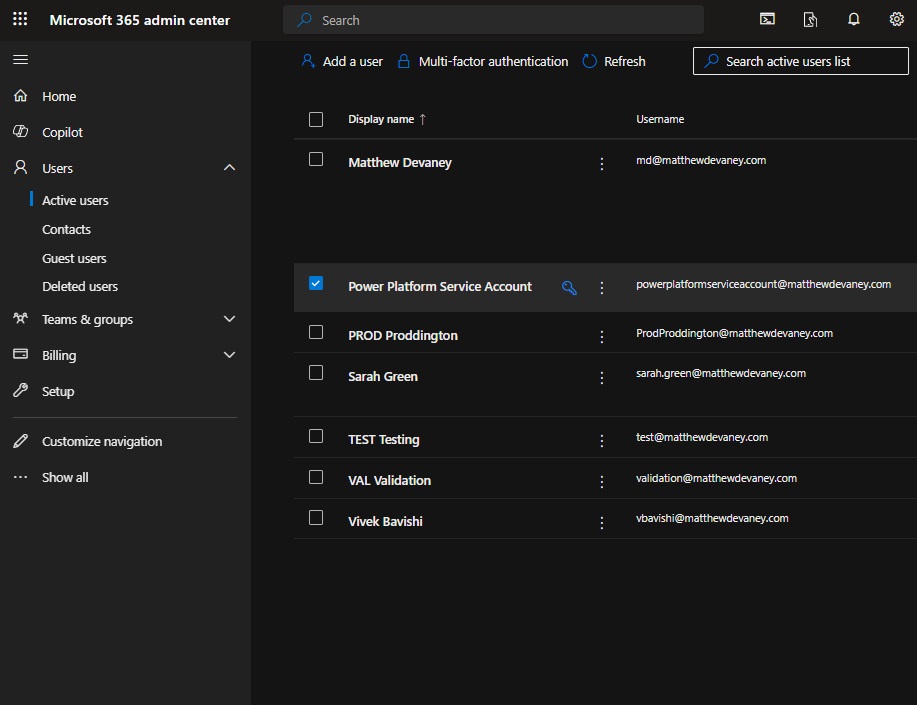917x705 pixels.
Task: Click ProdProddington@matthewdevaney.com username
Action: [x=734, y=333]
